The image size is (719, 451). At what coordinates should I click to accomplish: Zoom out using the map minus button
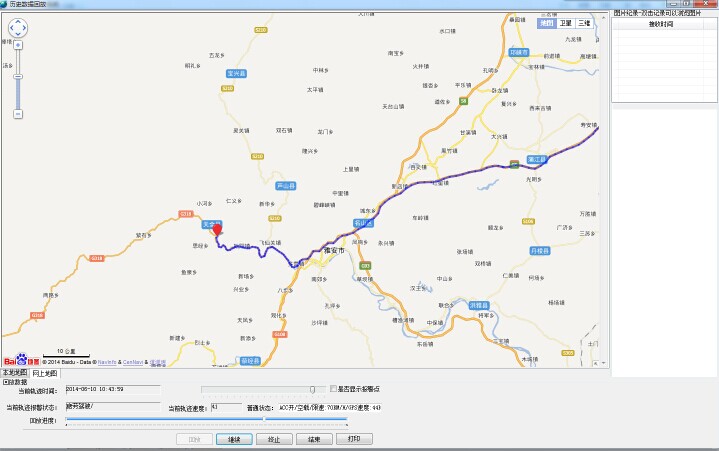[x=18, y=114]
